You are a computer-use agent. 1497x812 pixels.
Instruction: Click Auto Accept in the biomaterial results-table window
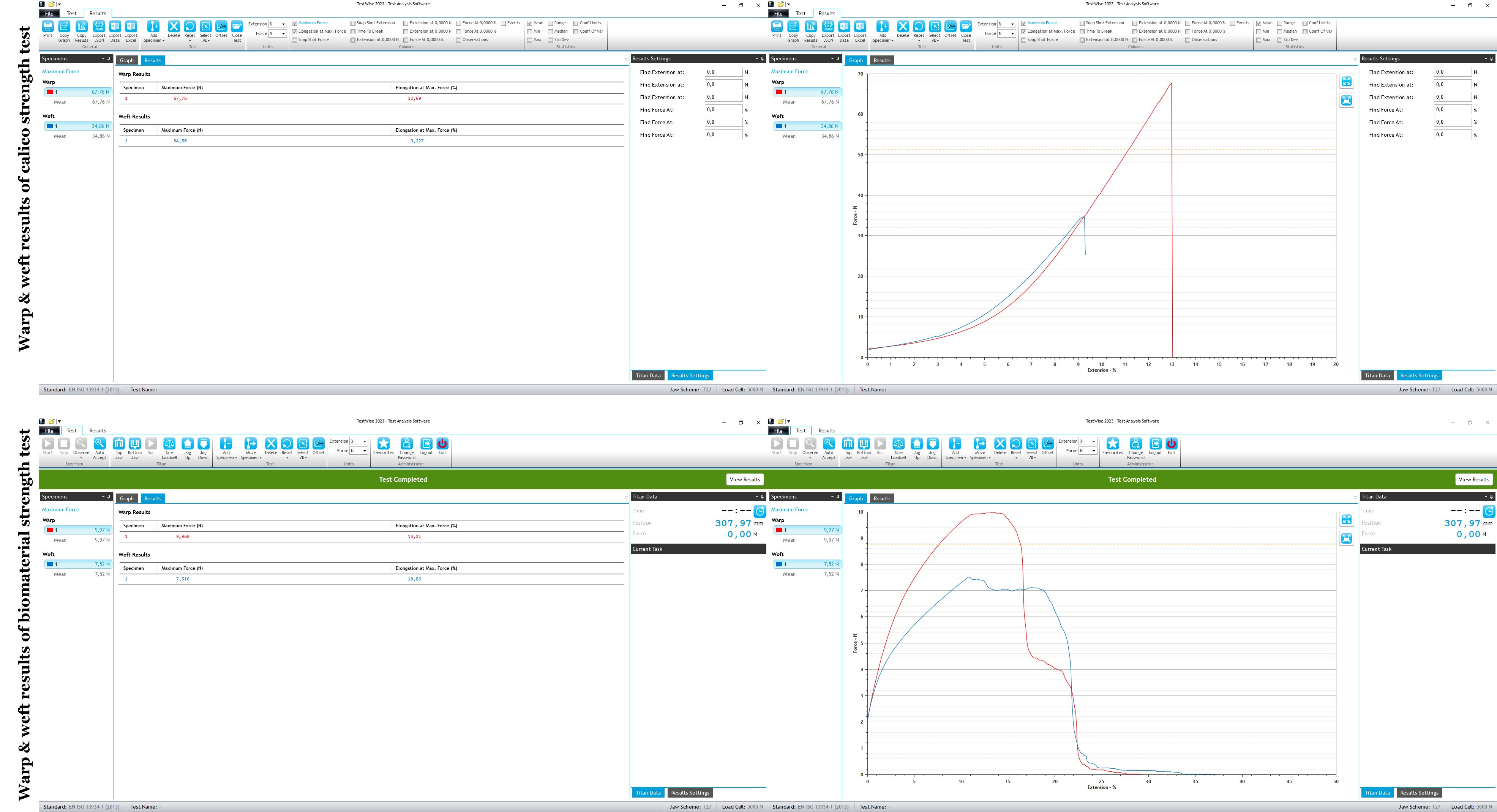point(99,448)
